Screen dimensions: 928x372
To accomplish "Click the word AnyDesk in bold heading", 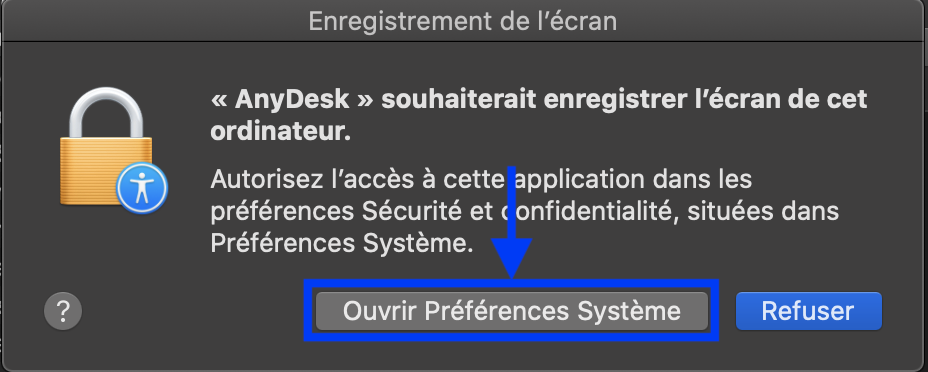I will 292,99.
